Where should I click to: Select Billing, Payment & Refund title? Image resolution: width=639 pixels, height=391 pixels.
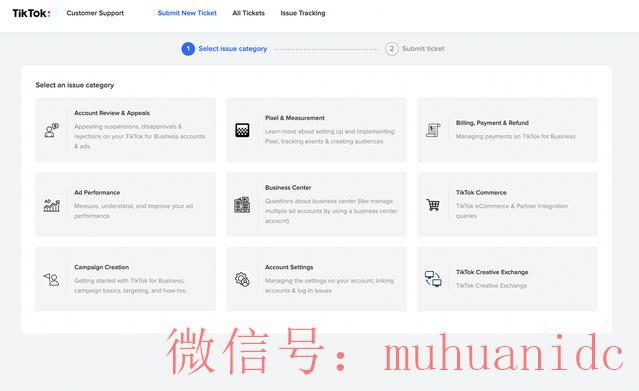tap(492, 123)
